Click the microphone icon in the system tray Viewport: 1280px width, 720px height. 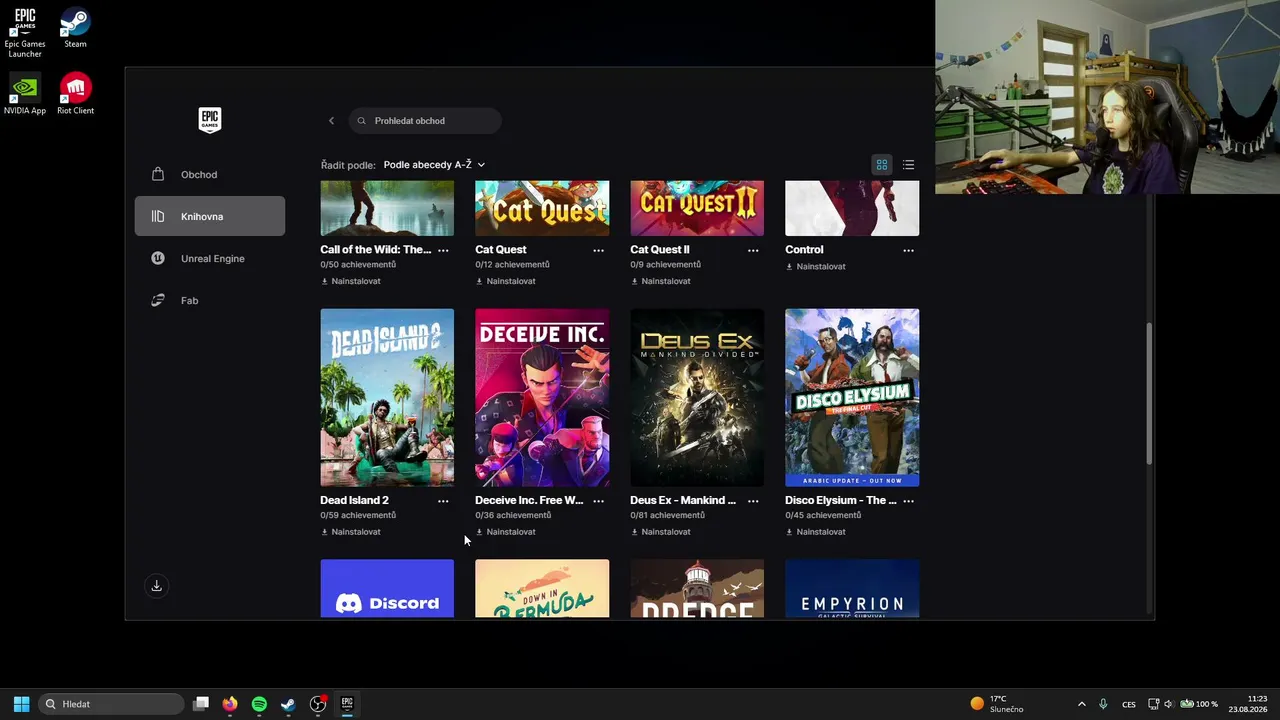click(x=1103, y=704)
